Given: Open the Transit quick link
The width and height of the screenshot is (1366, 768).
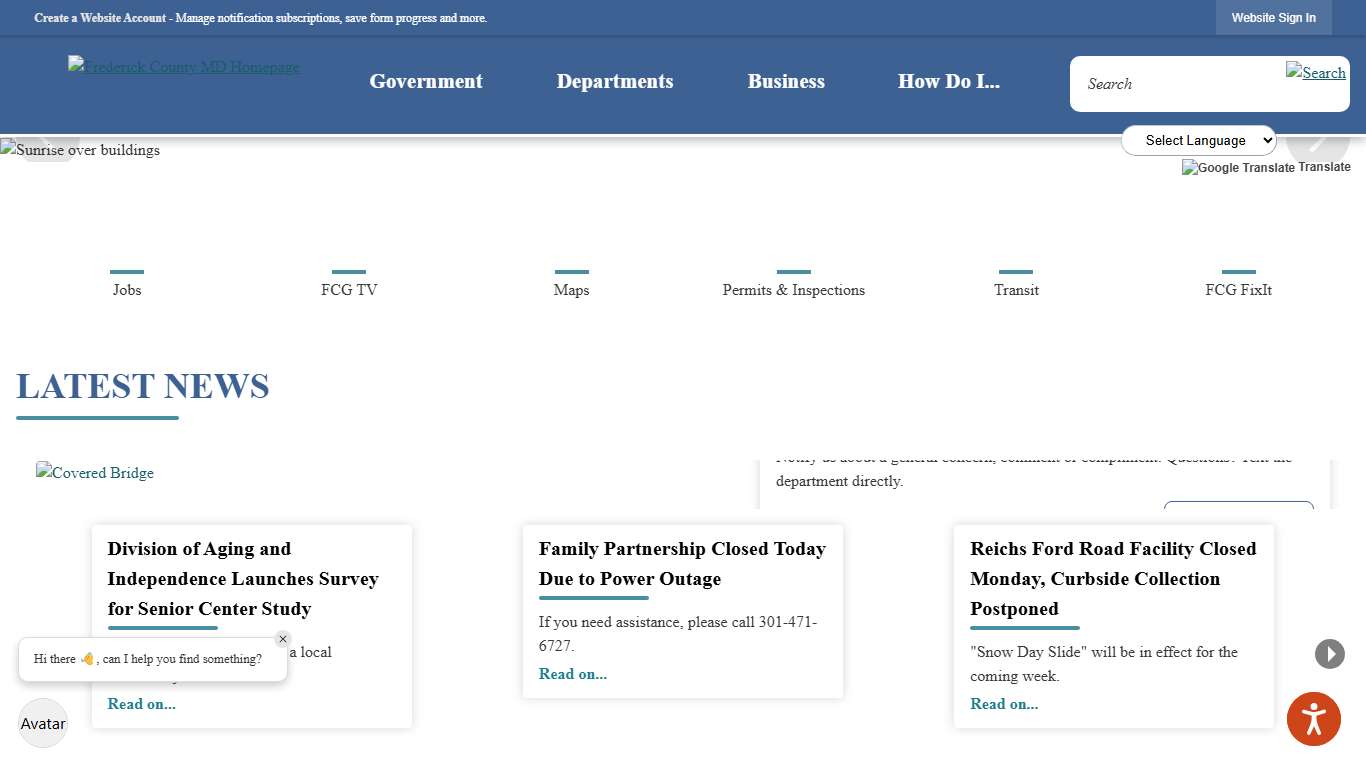Looking at the screenshot, I should coord(1016,289).
